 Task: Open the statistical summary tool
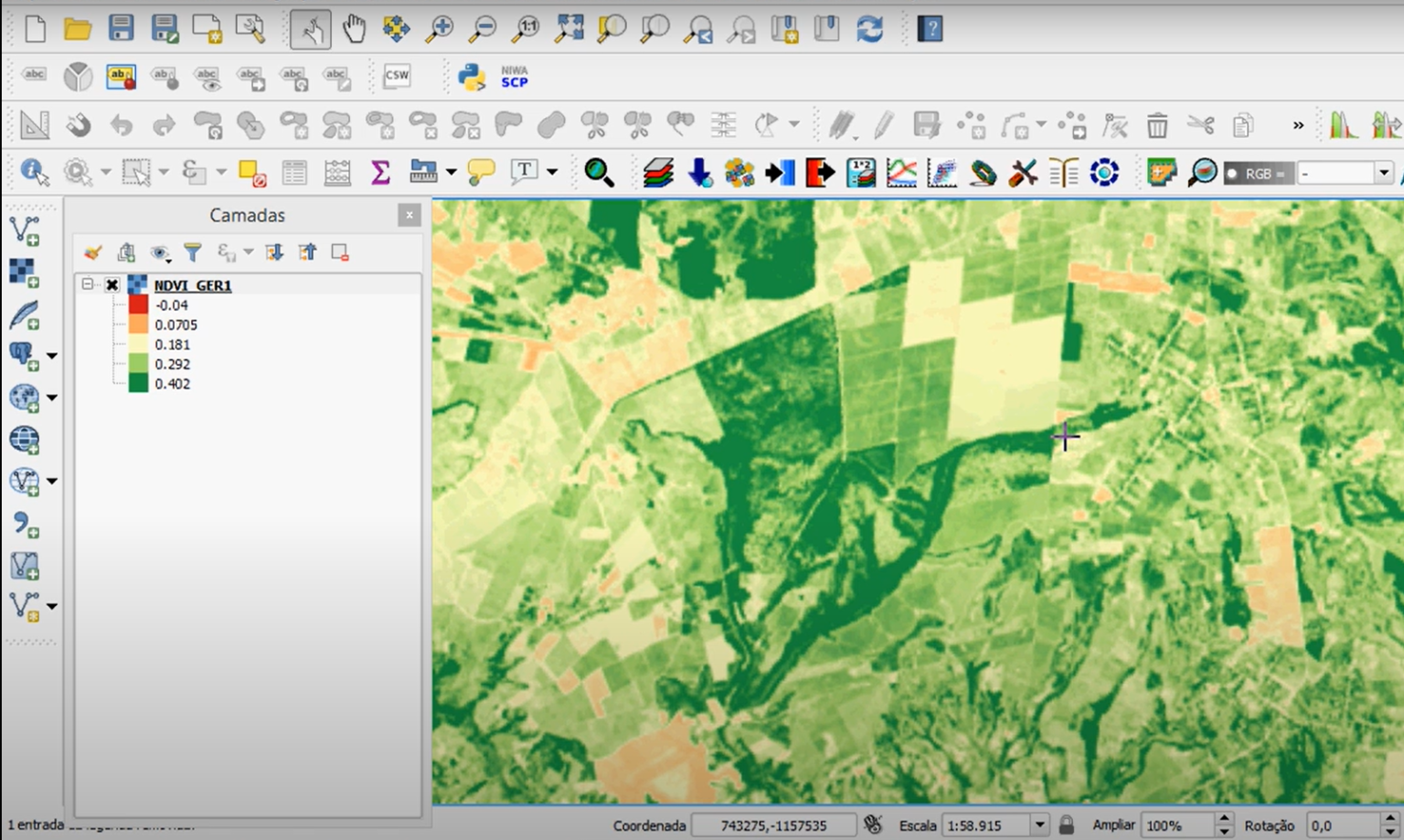(x=379, y=171)
